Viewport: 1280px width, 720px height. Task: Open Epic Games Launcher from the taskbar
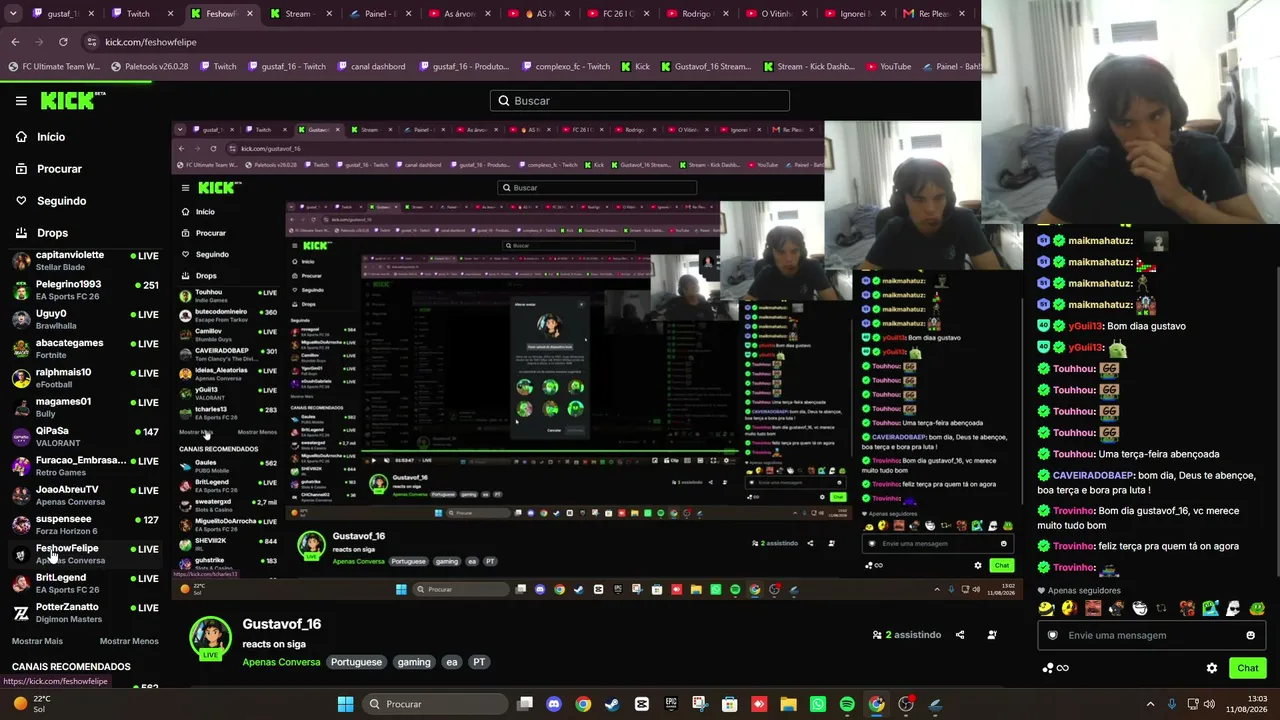pyautogui.click(x=671, y=704)
